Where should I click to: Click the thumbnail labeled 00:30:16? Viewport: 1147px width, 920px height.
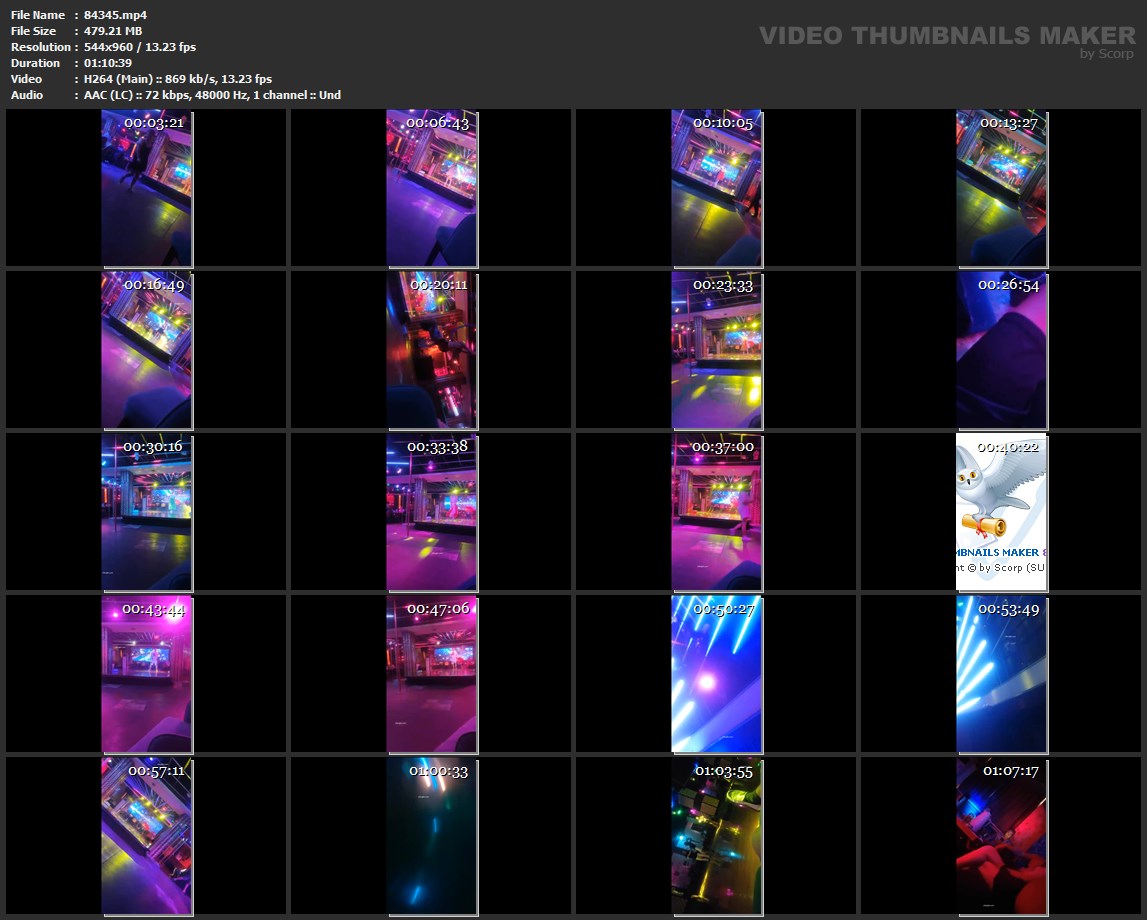[x=147, y=512]
